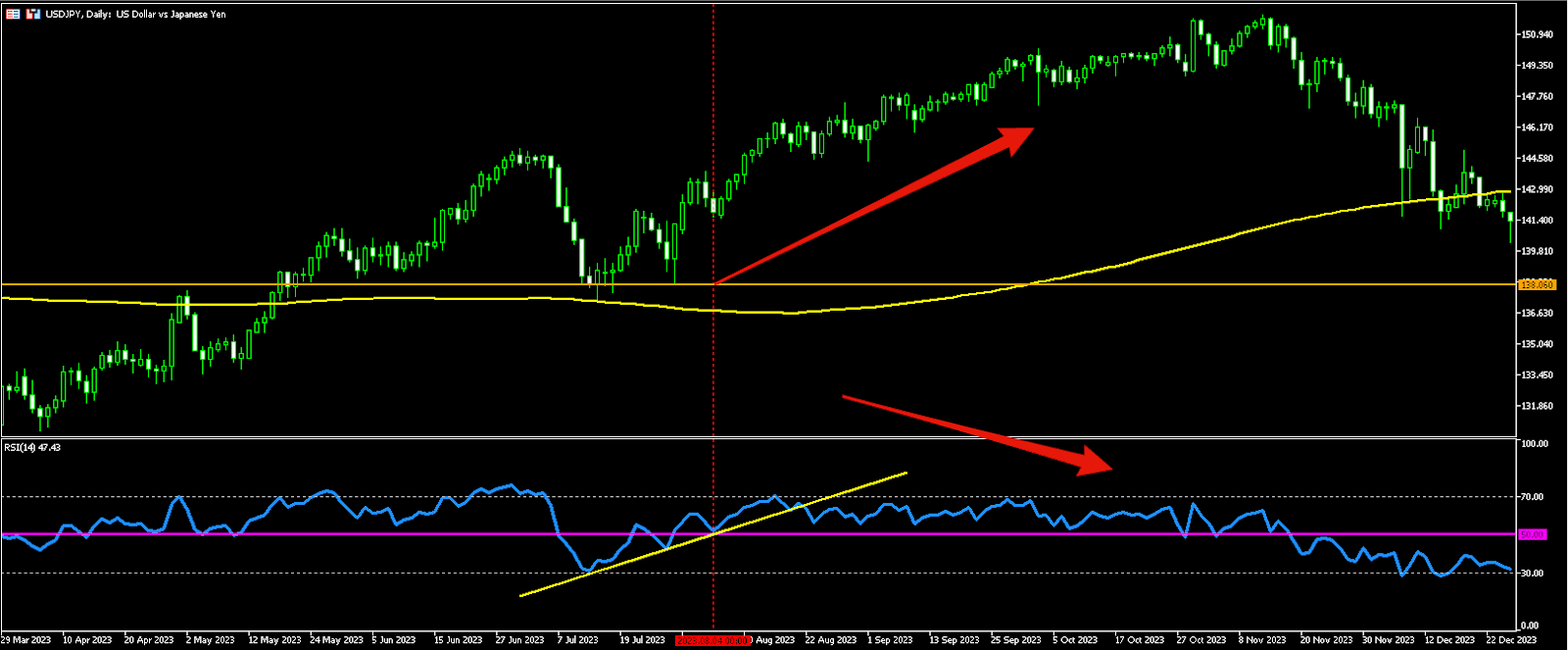
Task: Click the 146.170 price scale label
Action: [1537, 127]
